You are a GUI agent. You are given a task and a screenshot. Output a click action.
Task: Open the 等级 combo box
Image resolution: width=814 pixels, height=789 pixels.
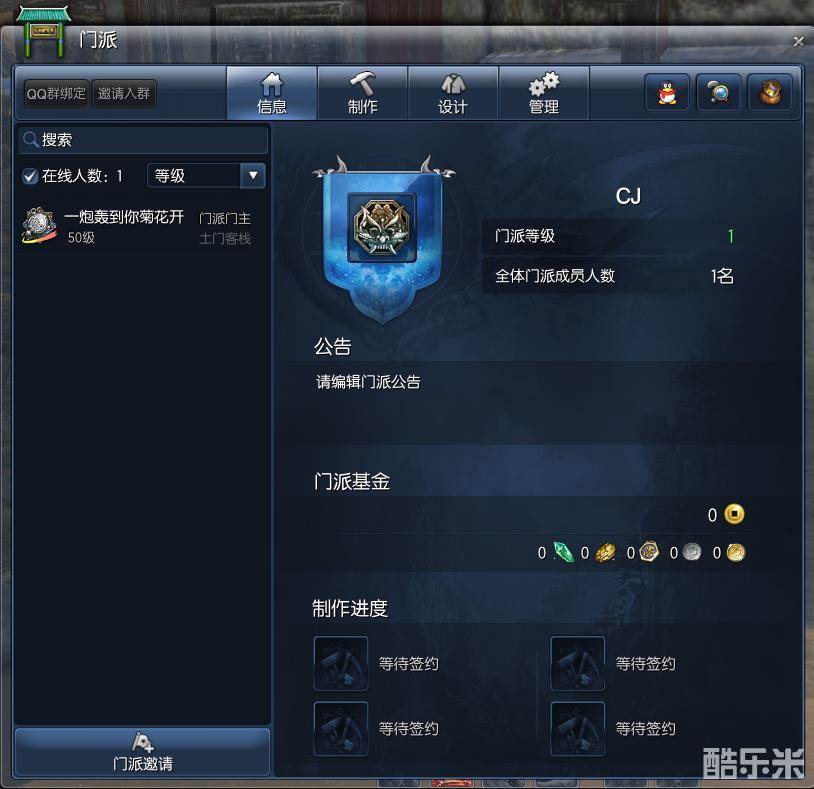click(x=206, y=175)
